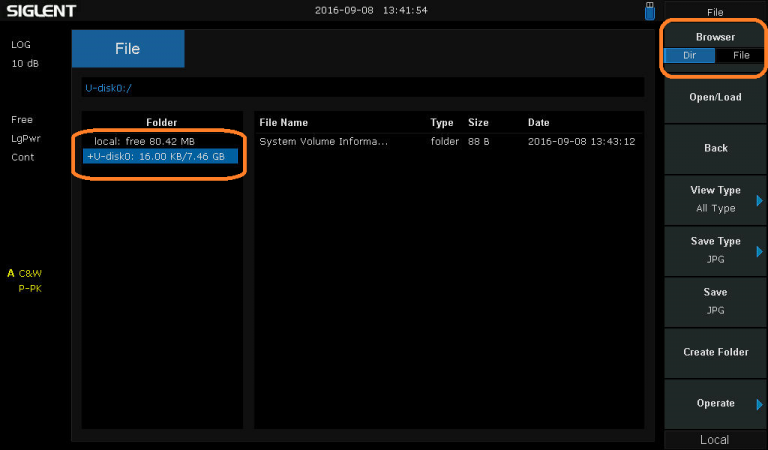This screenshot has height=450, width=768.
Task: Sort files by File Name column
Action: (283, 122)
